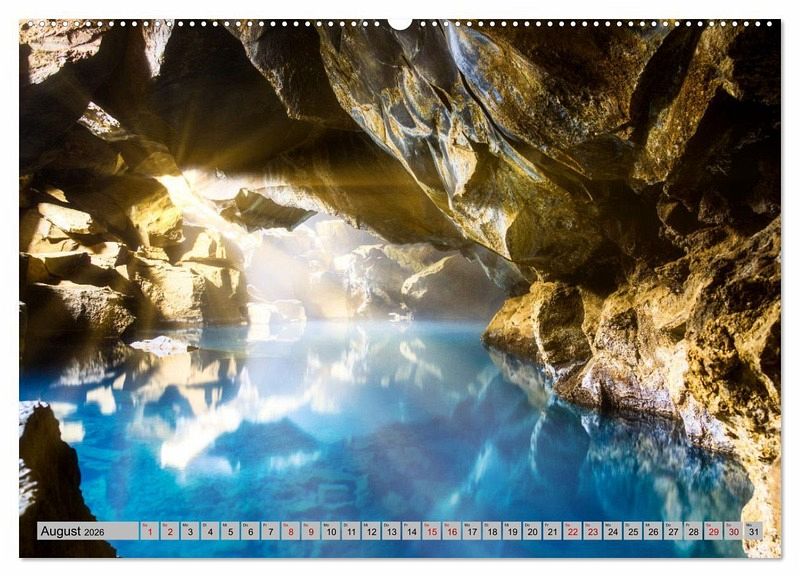Image resolution: width=800 pixels, height=577 pixels.
Task: Click day 10 in the calendar strip
Action: (x=331, y=531)
